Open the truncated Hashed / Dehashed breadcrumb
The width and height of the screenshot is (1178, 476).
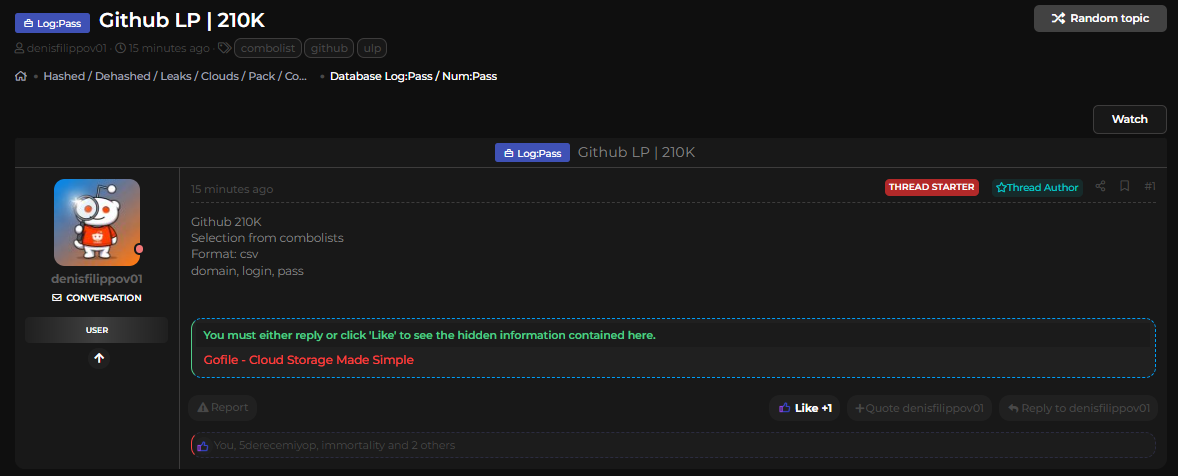[x=175, y=76]
